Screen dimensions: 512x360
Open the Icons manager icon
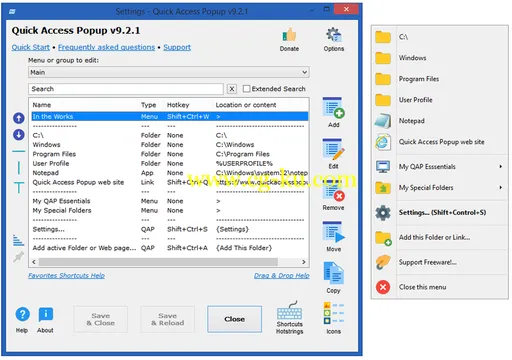tap(334, 313)
